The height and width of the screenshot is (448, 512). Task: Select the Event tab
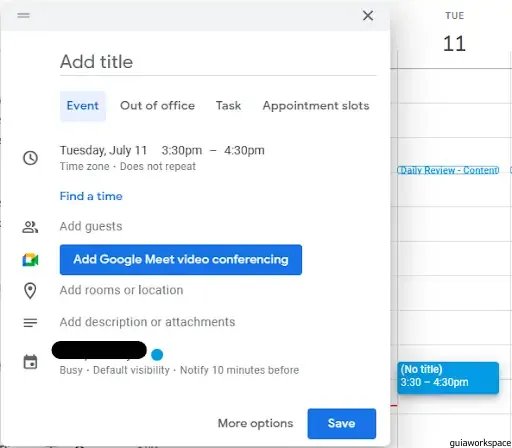[x=83, y=106]
